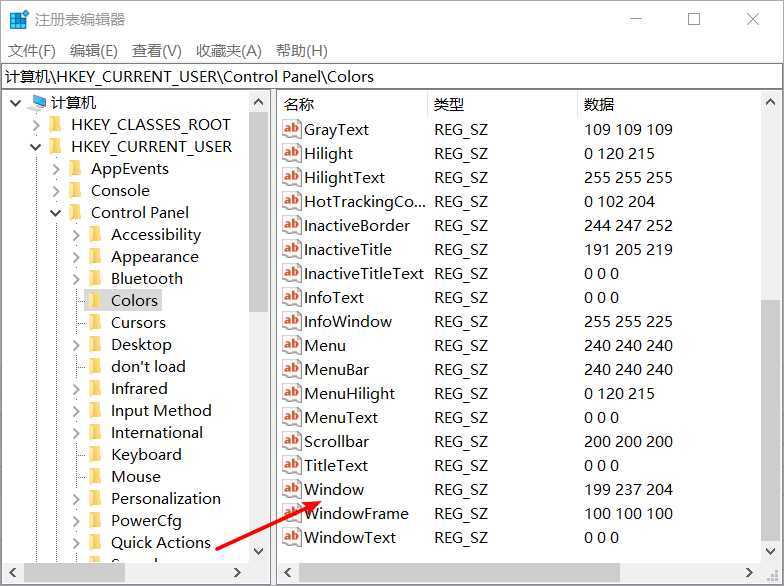Click tree pane vertical scroll up arrow
Viewport: 784px width, 586px height.
pyautogui.click(x=258, y=102)
